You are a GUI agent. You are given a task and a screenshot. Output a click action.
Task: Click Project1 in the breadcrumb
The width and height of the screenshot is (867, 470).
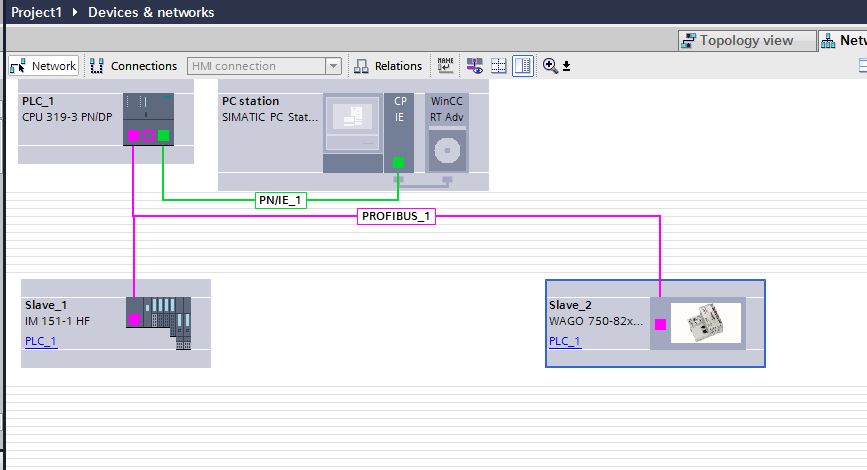tap(36, 12)
